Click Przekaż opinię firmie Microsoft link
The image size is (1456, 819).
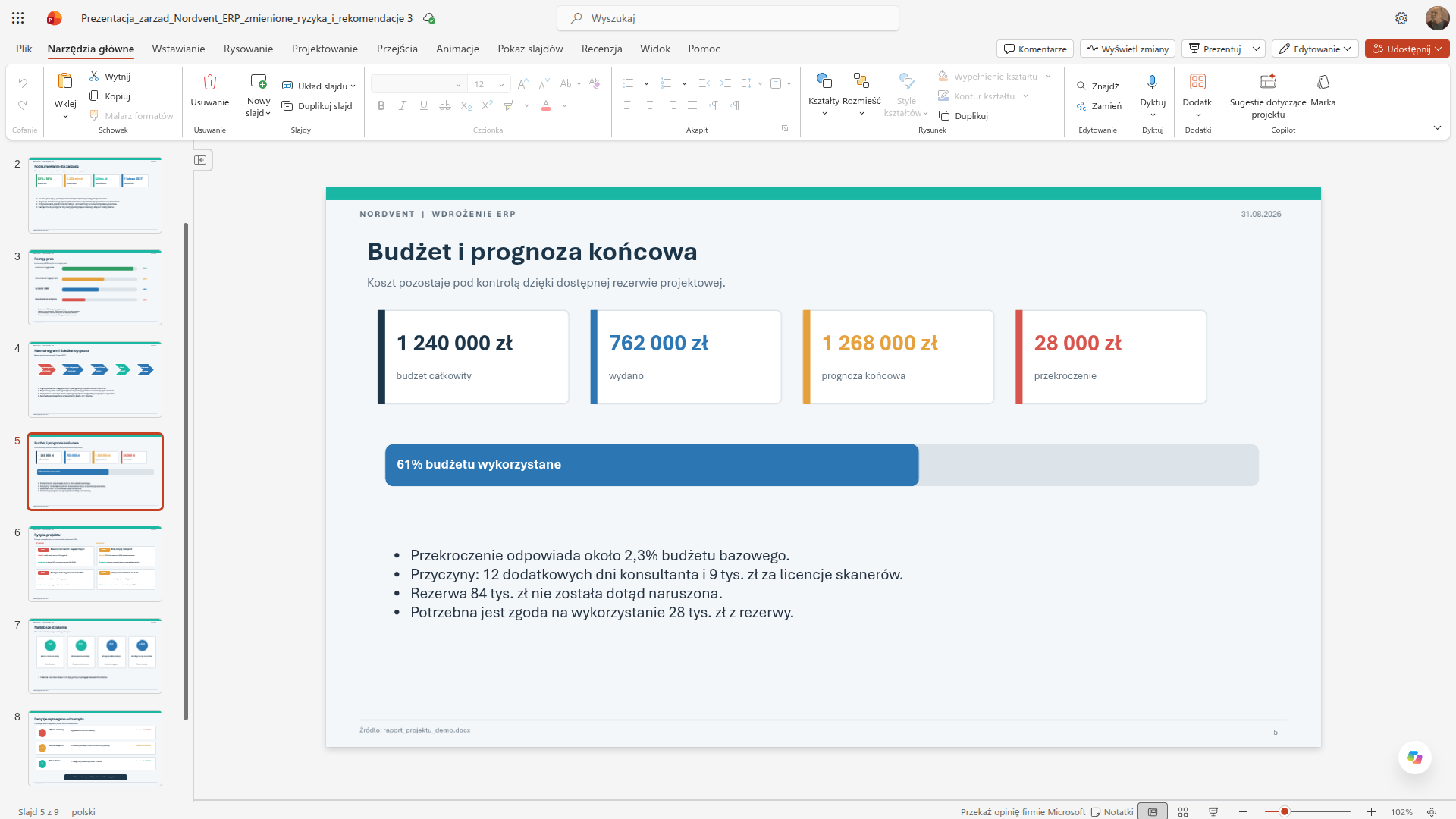click(x=1023, y=811)
